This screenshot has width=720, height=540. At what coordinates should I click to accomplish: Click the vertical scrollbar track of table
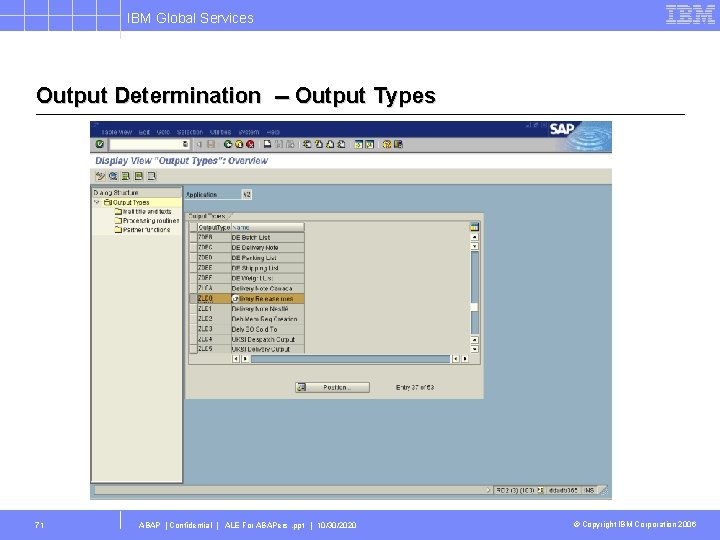click(x=474, y=292)
